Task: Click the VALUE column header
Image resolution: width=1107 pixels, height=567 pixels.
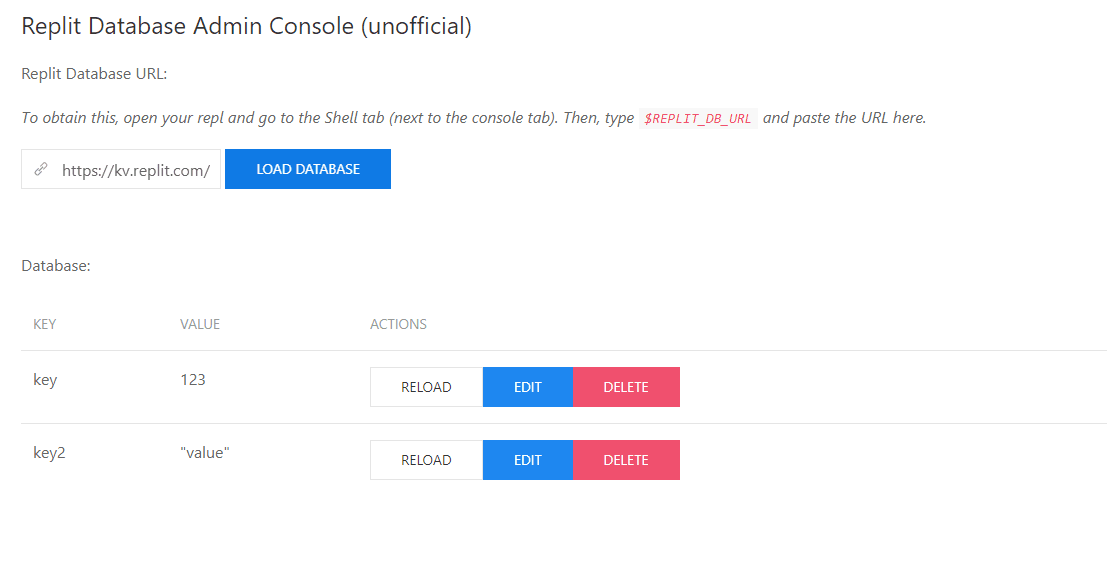Action: click(200, 324)
